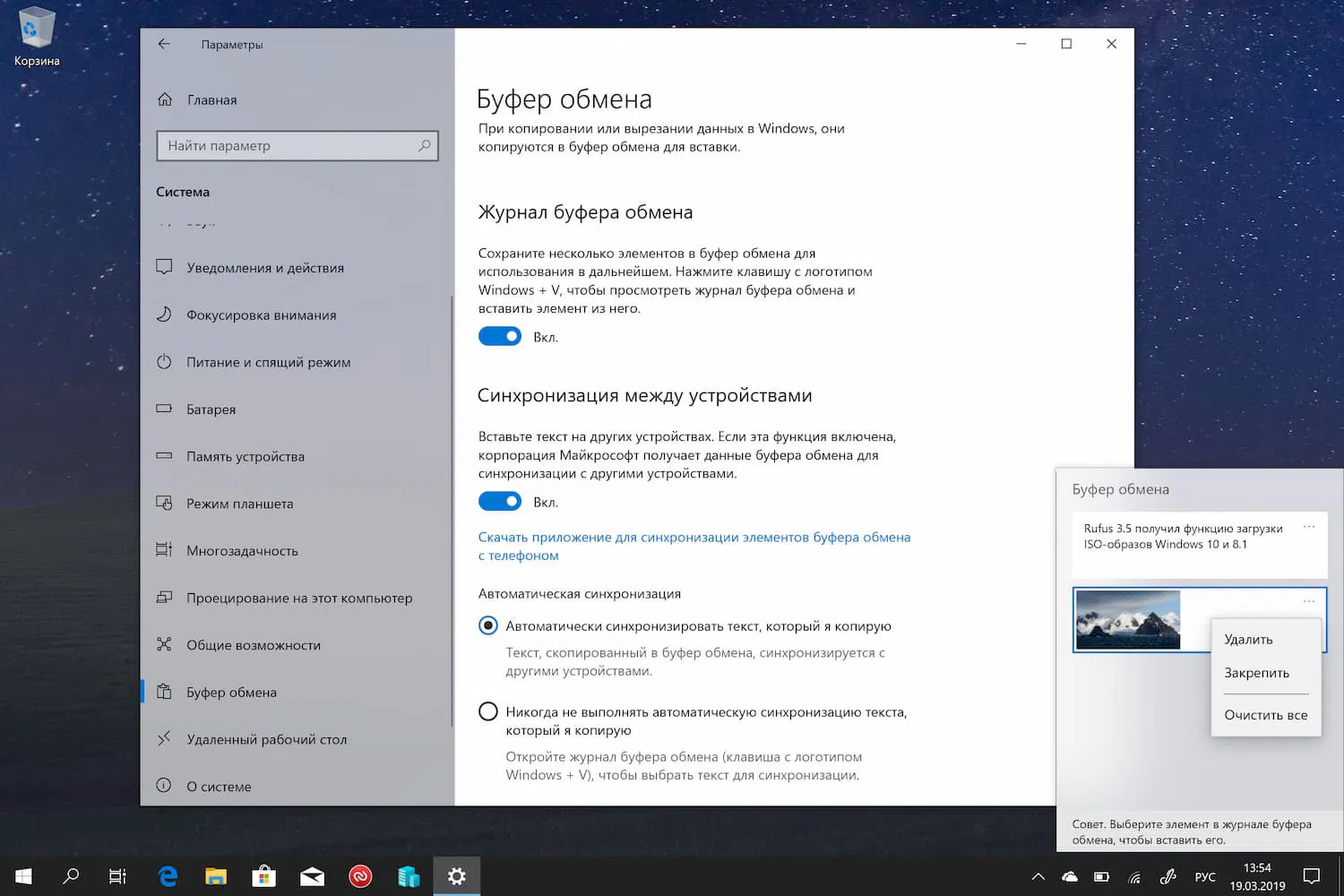Click the battery status icon in system tray
The image size is (1344, 896).
point(1101,875)
